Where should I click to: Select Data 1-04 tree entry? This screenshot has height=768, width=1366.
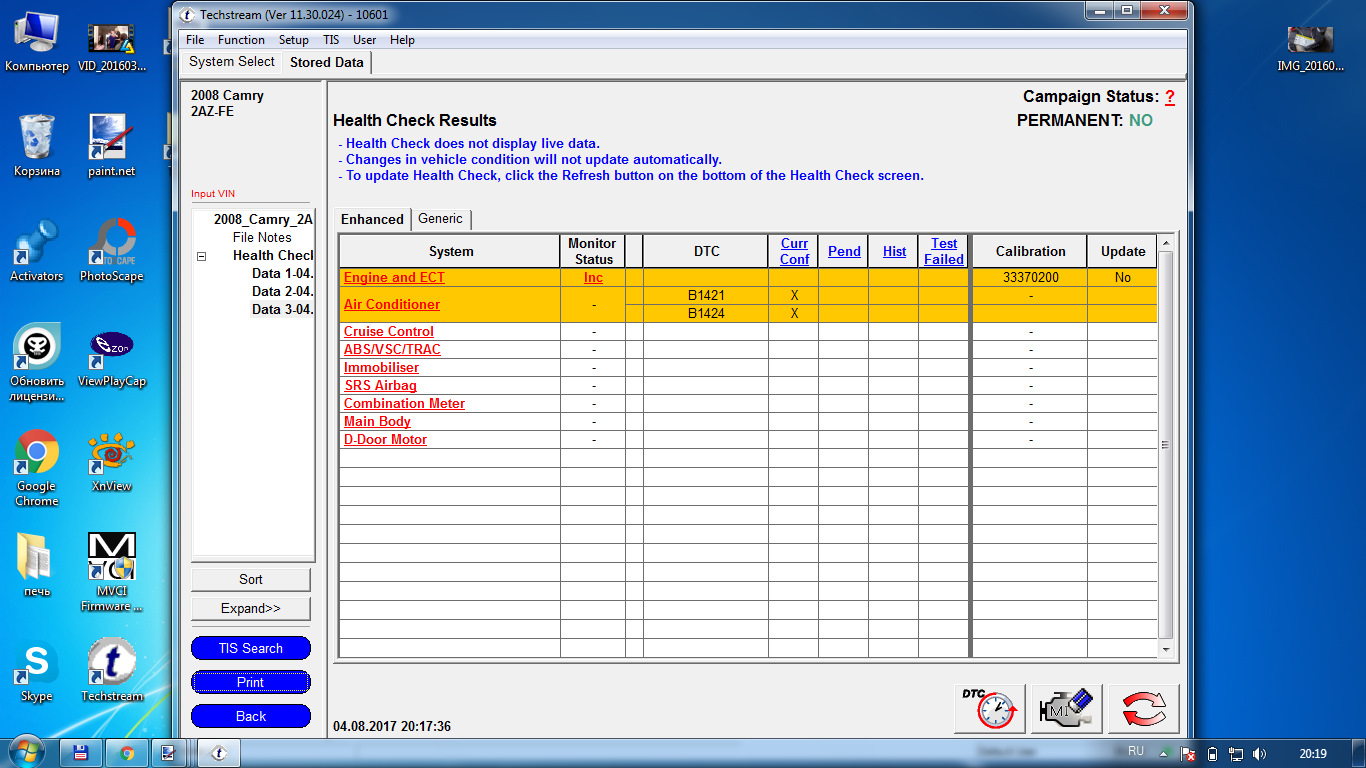282,273
